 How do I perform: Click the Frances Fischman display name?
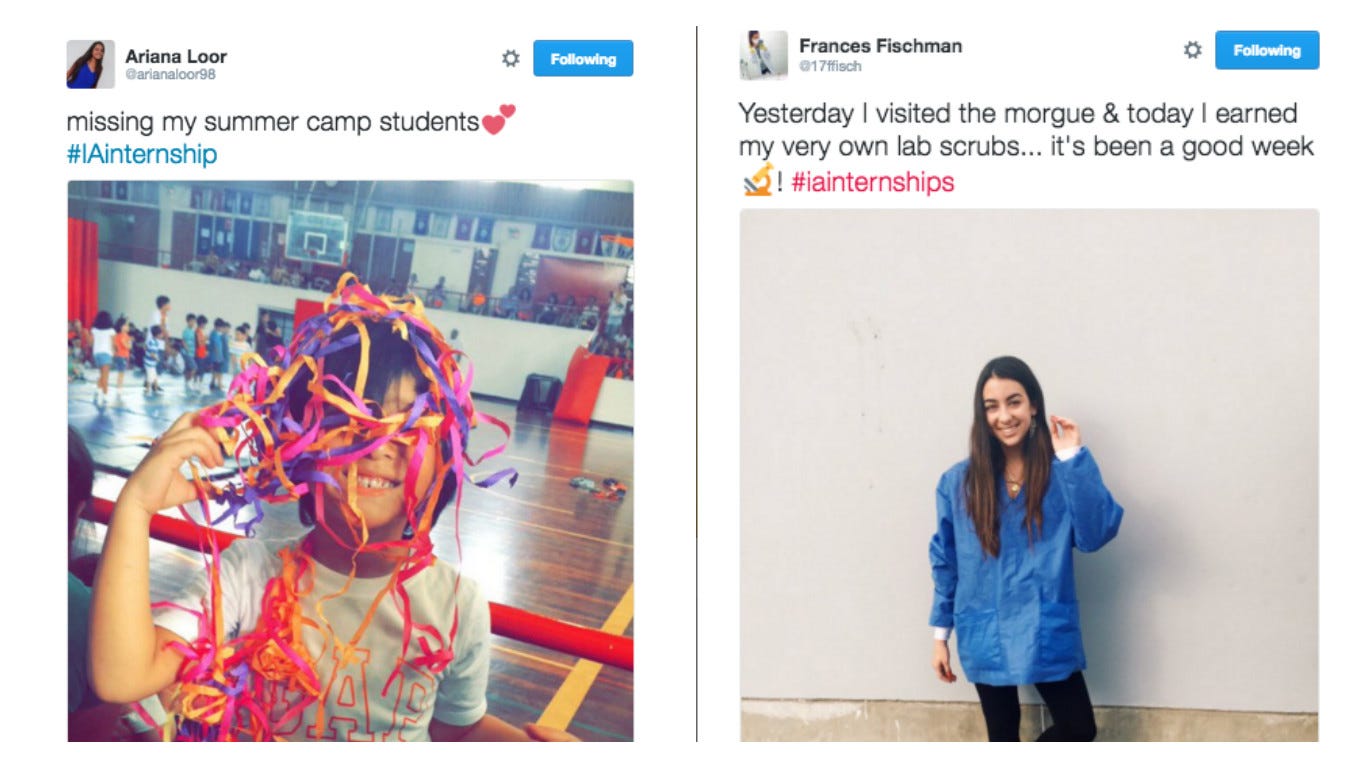click(880, 46)
